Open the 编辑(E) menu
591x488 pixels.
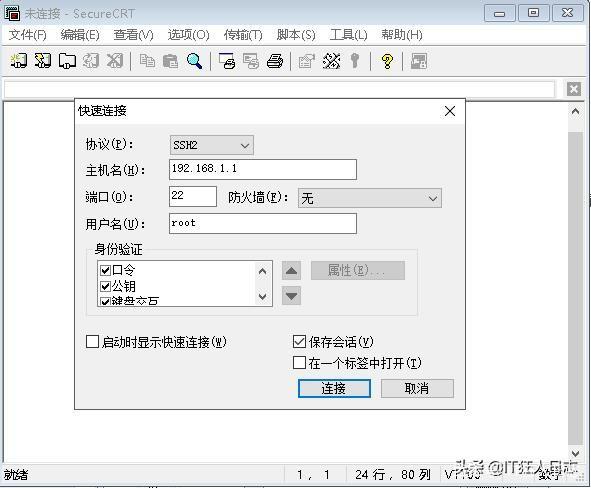pos(80,35)
